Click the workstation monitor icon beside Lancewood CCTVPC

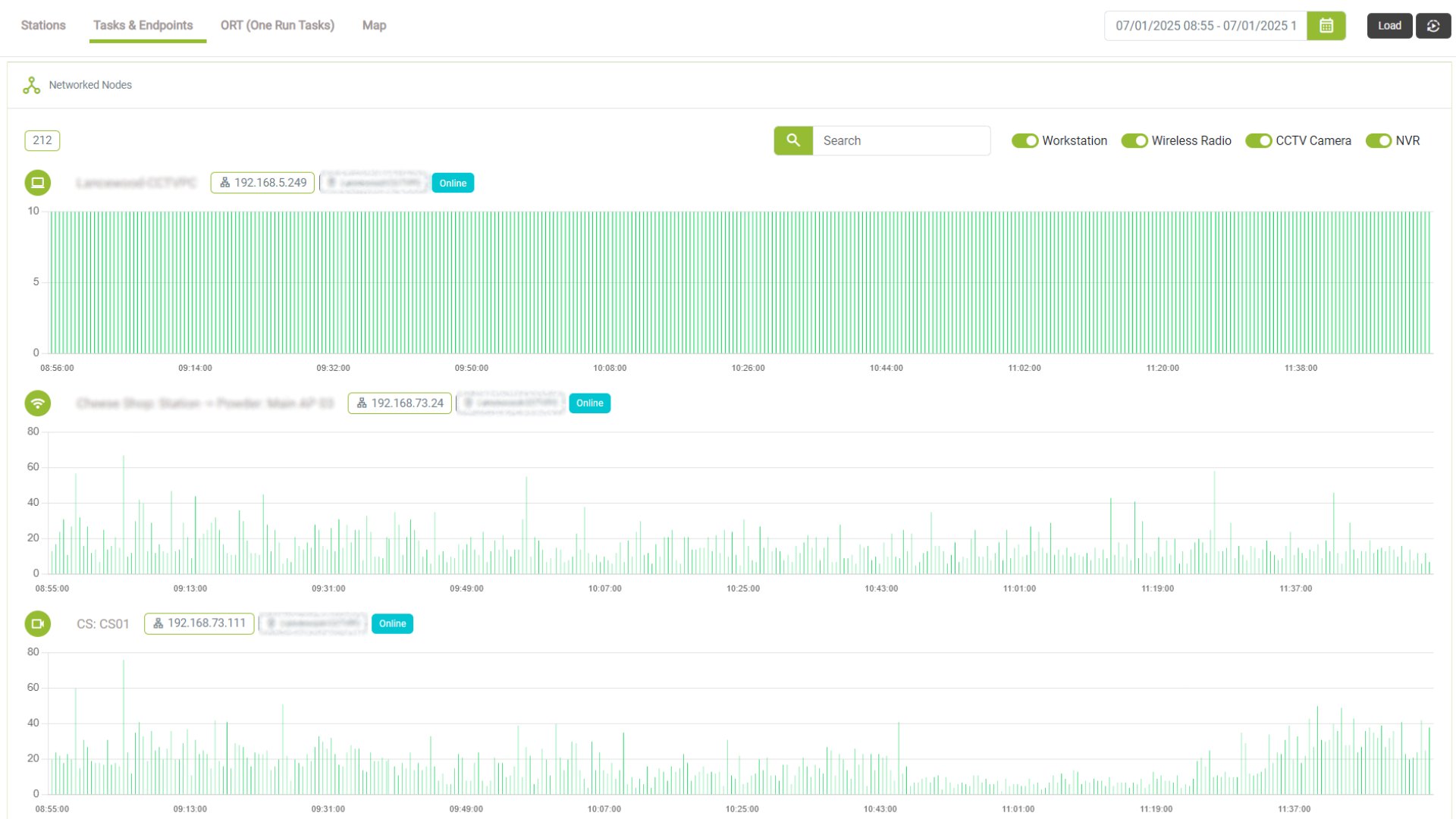point(38,183)
